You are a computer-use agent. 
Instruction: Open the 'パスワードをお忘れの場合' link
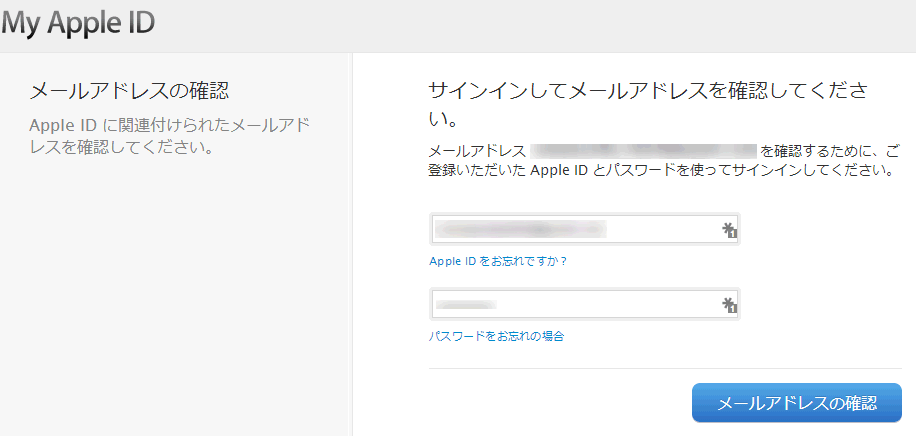tap(496, 336)
